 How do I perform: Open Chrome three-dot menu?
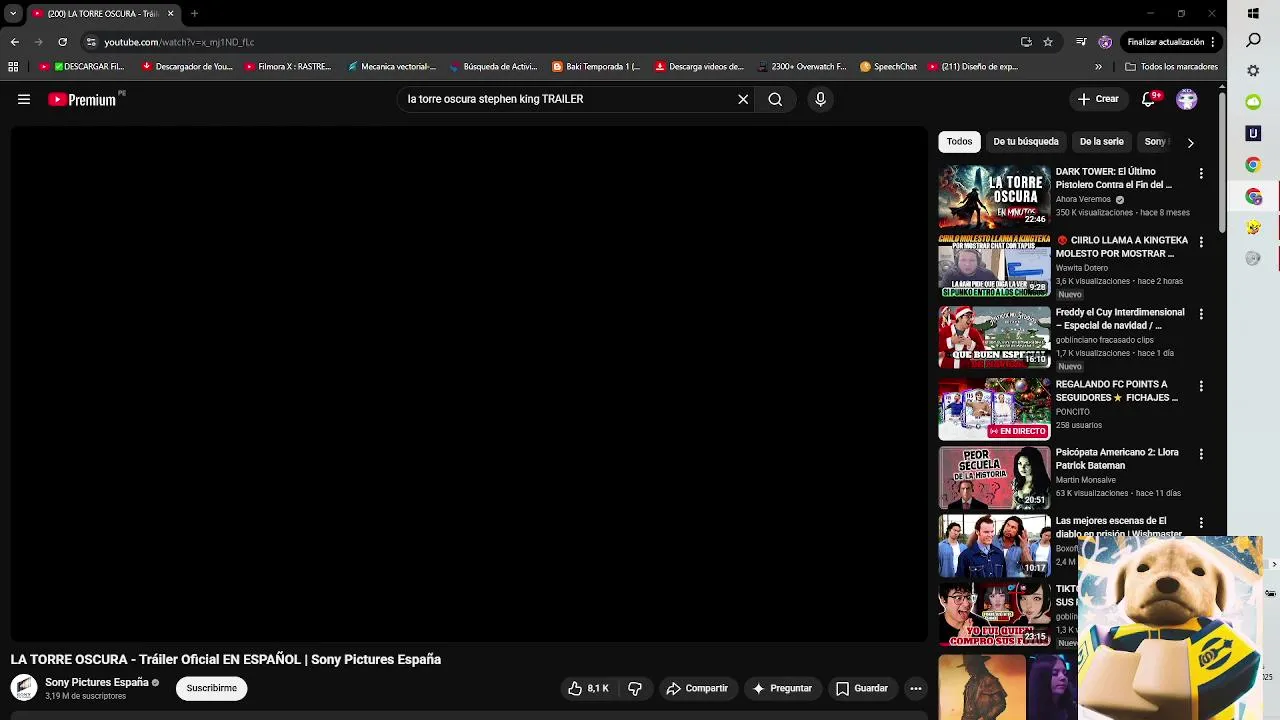pos(1212,42)
